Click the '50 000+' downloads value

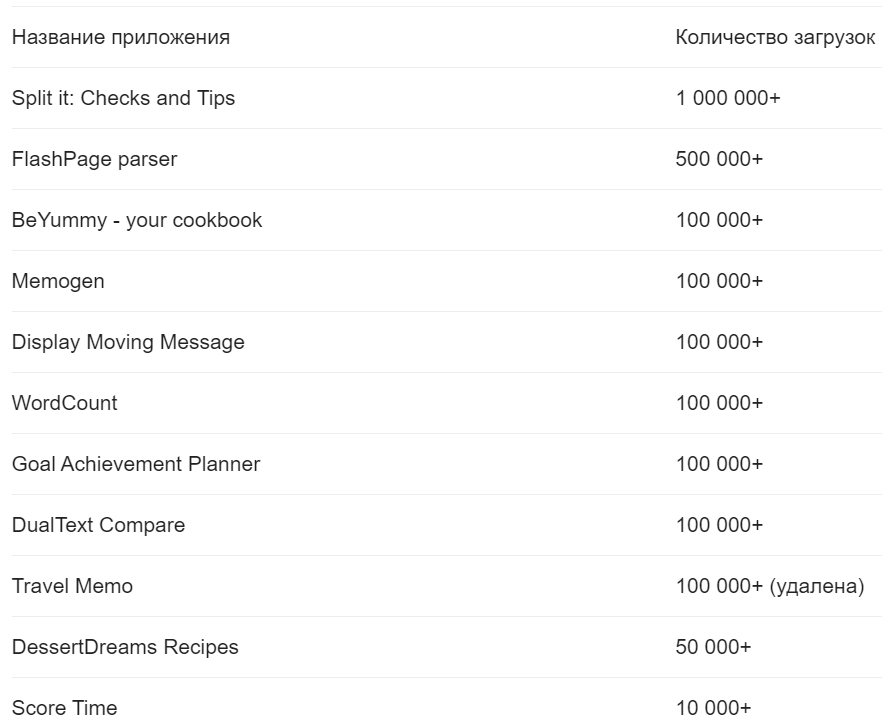(713, 647)
